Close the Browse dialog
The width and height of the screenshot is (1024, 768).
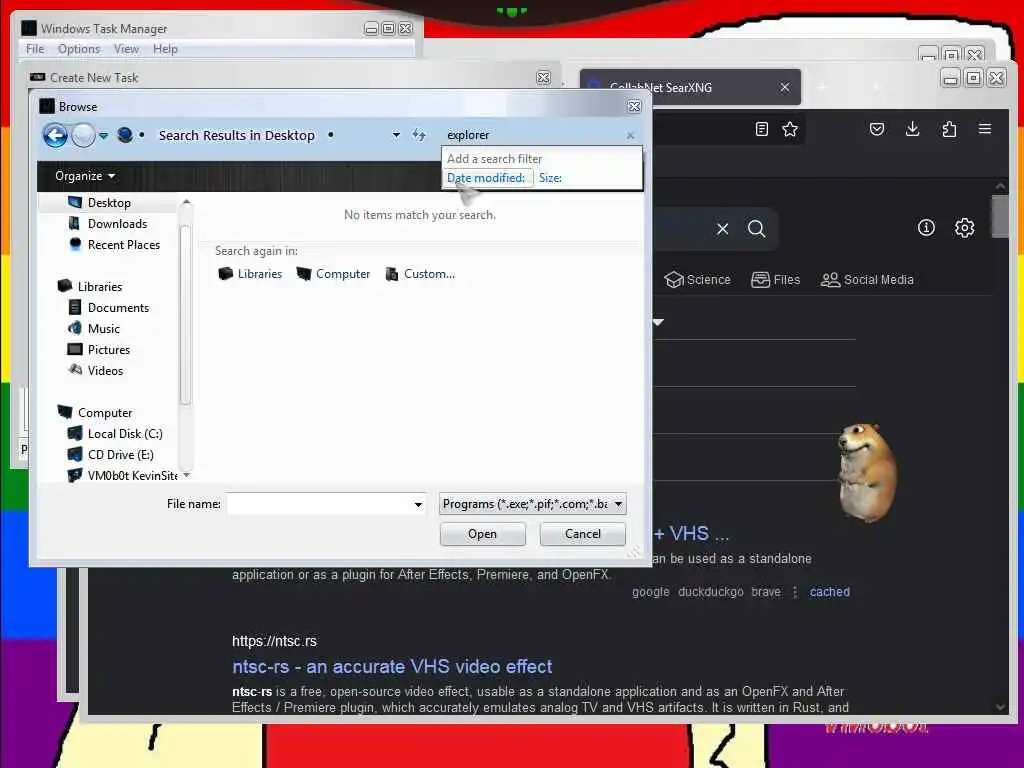[633, 106]
